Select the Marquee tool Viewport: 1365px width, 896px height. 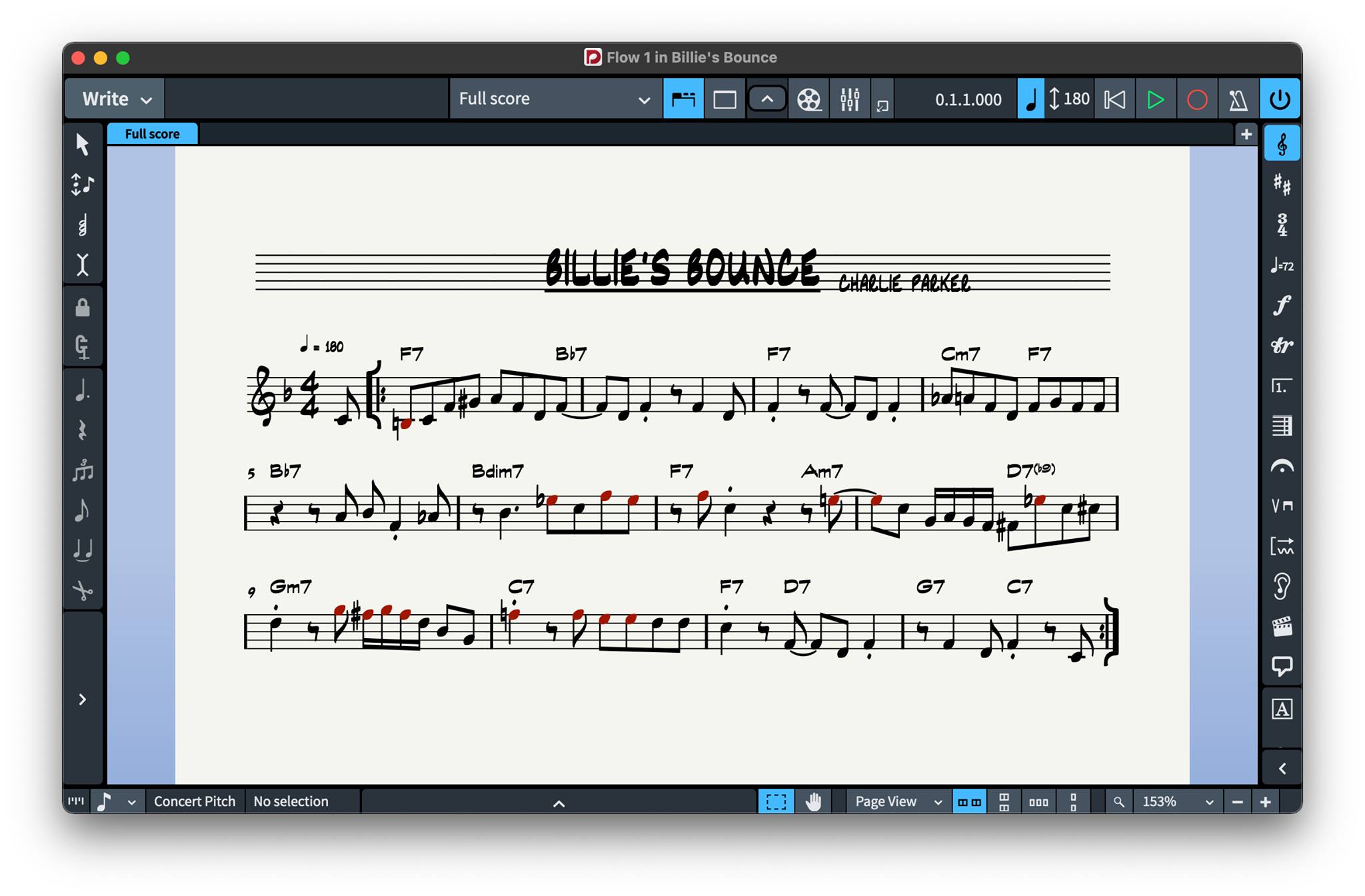pos(776,801)
